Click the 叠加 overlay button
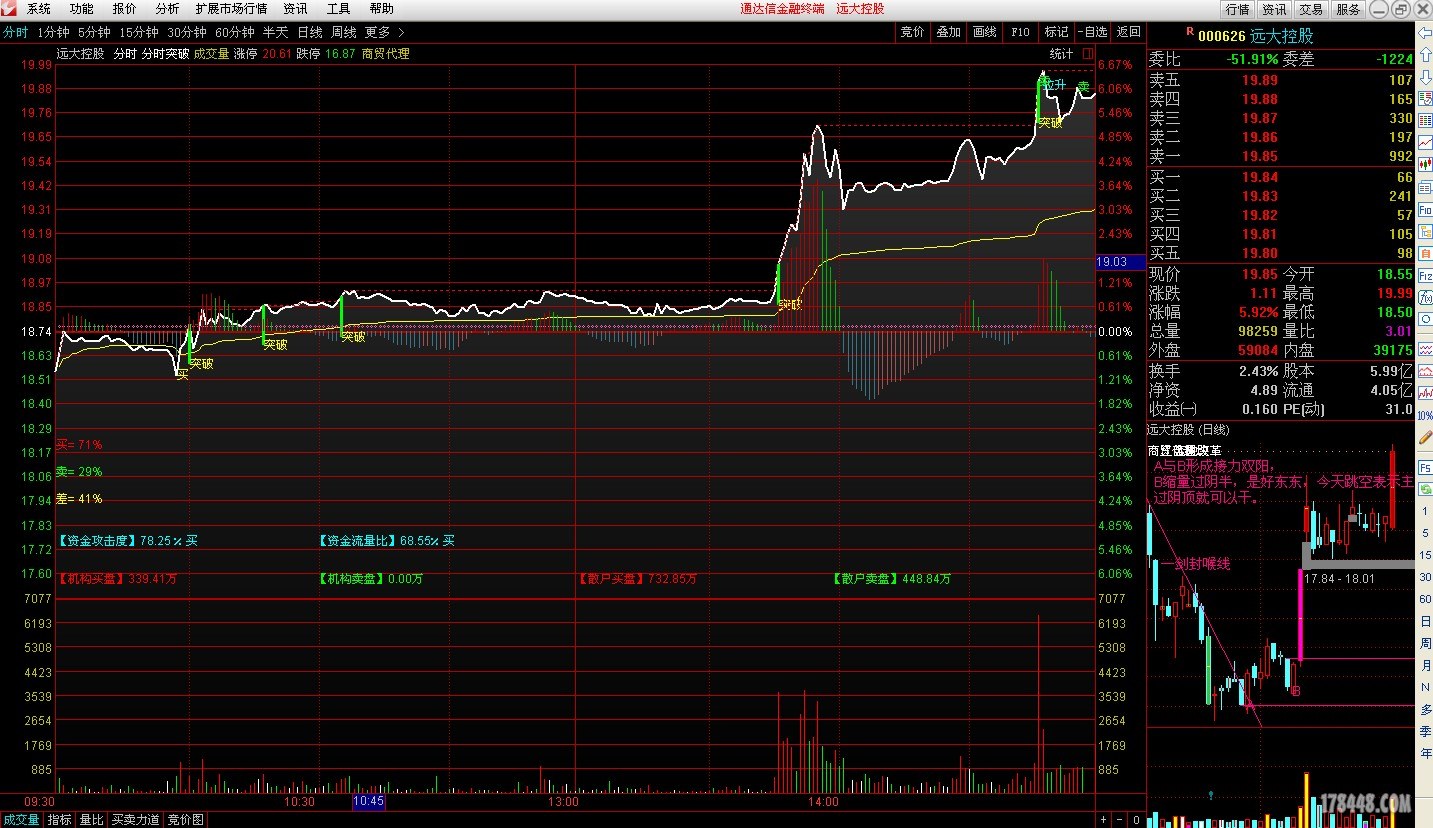The image size is (1433, 828). (949, 32)
